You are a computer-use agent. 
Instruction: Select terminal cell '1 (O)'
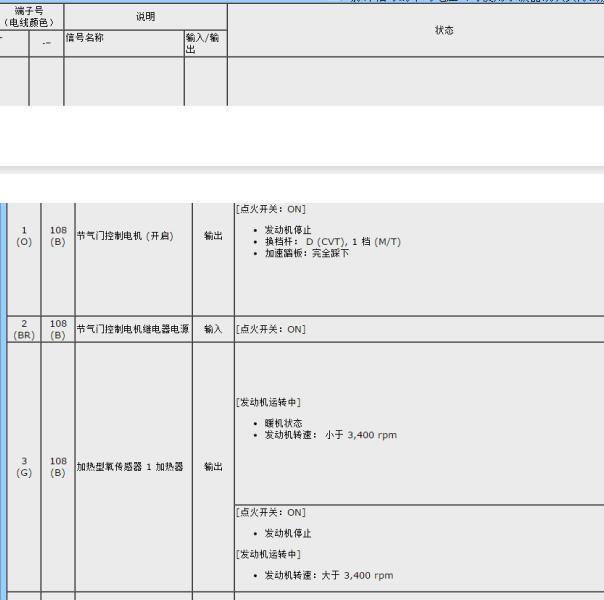point(24,236)
